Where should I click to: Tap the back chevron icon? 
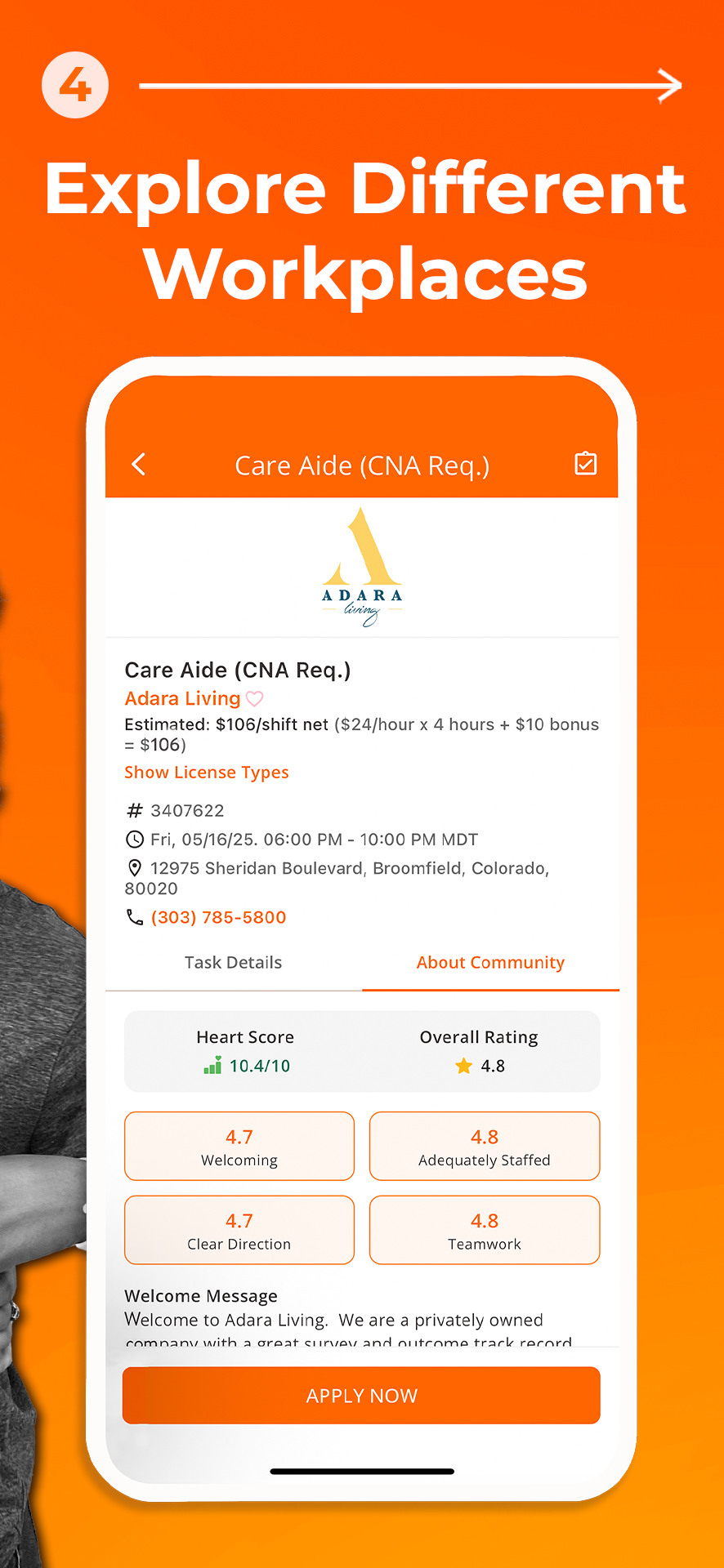(139, 465)
